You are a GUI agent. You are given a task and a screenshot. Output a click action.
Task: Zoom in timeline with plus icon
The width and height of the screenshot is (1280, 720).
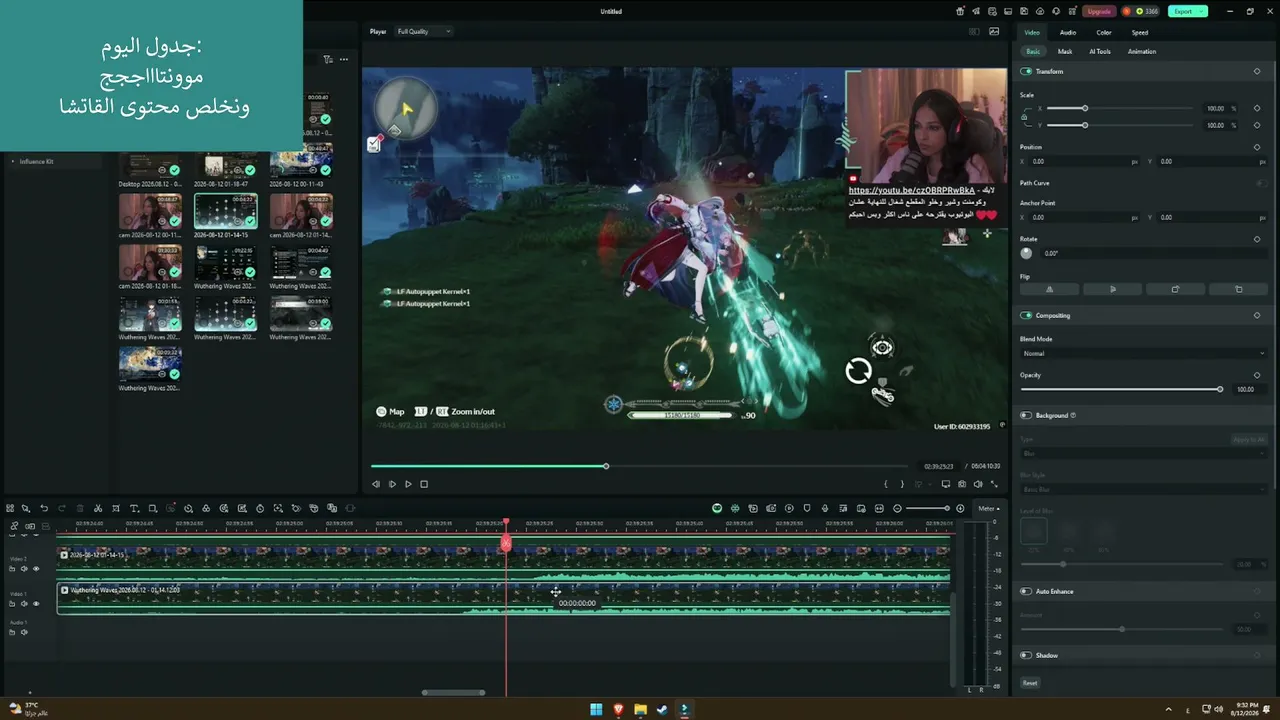(960, 508)
